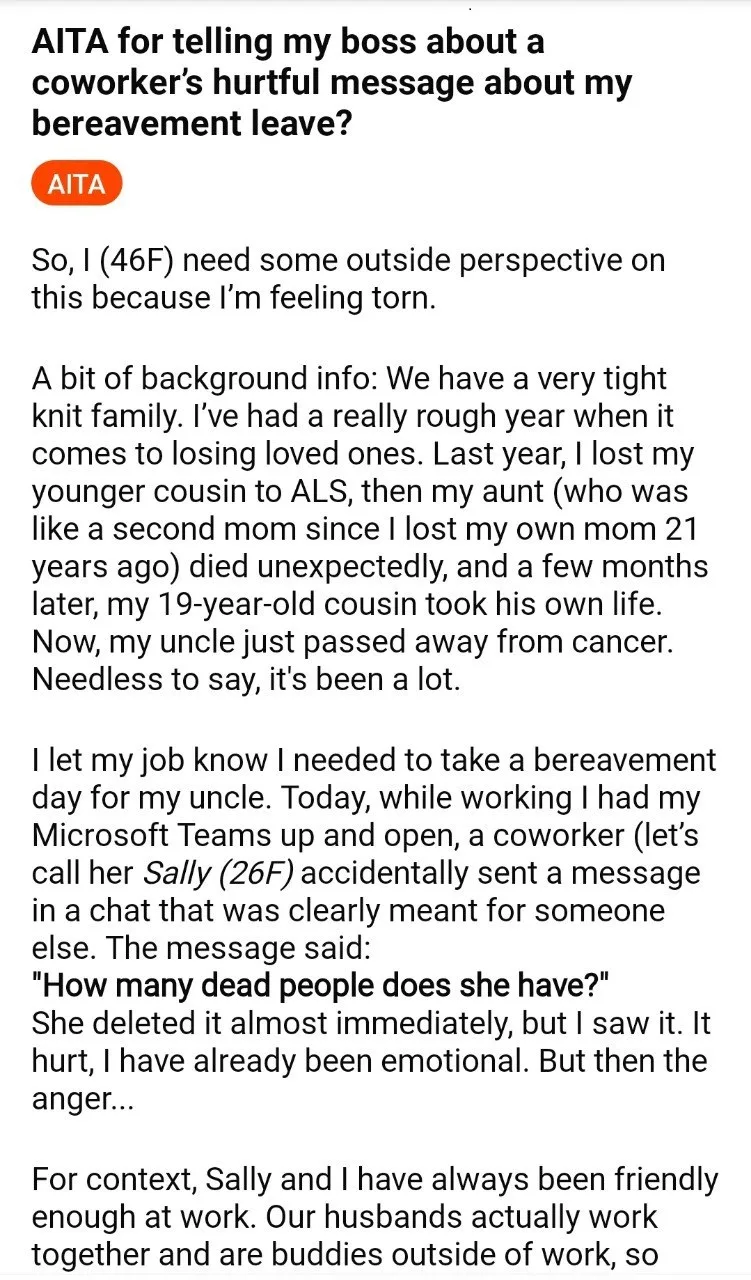The width and height of the screenshot is (751, 1280).
Task: Tap the line "Our husbands actually work"
Action: point(345,1217)
